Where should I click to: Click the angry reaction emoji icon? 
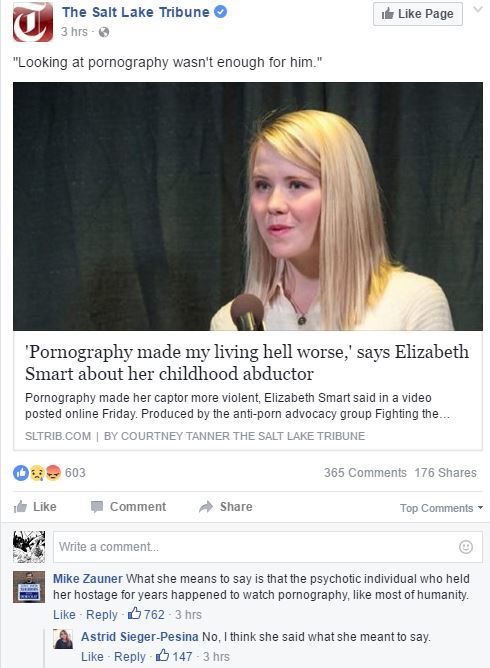(53, 472)
